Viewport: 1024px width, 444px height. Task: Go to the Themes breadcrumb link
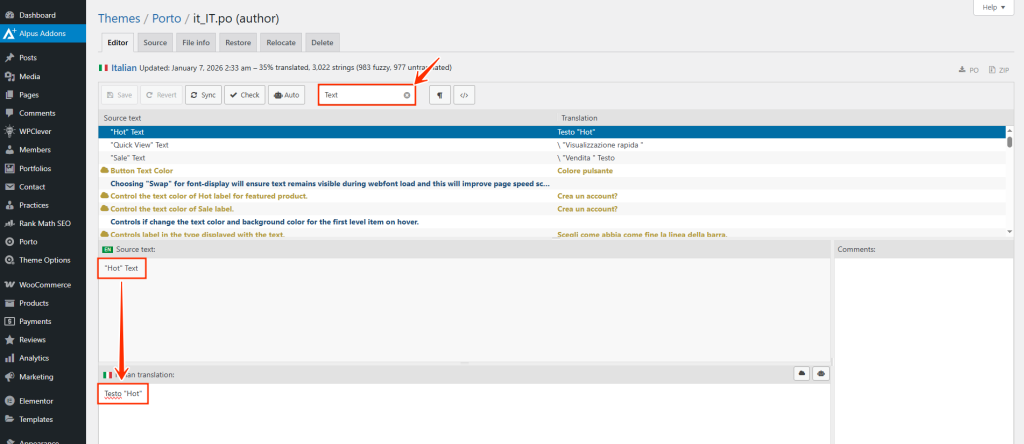(x=119, y=18)
